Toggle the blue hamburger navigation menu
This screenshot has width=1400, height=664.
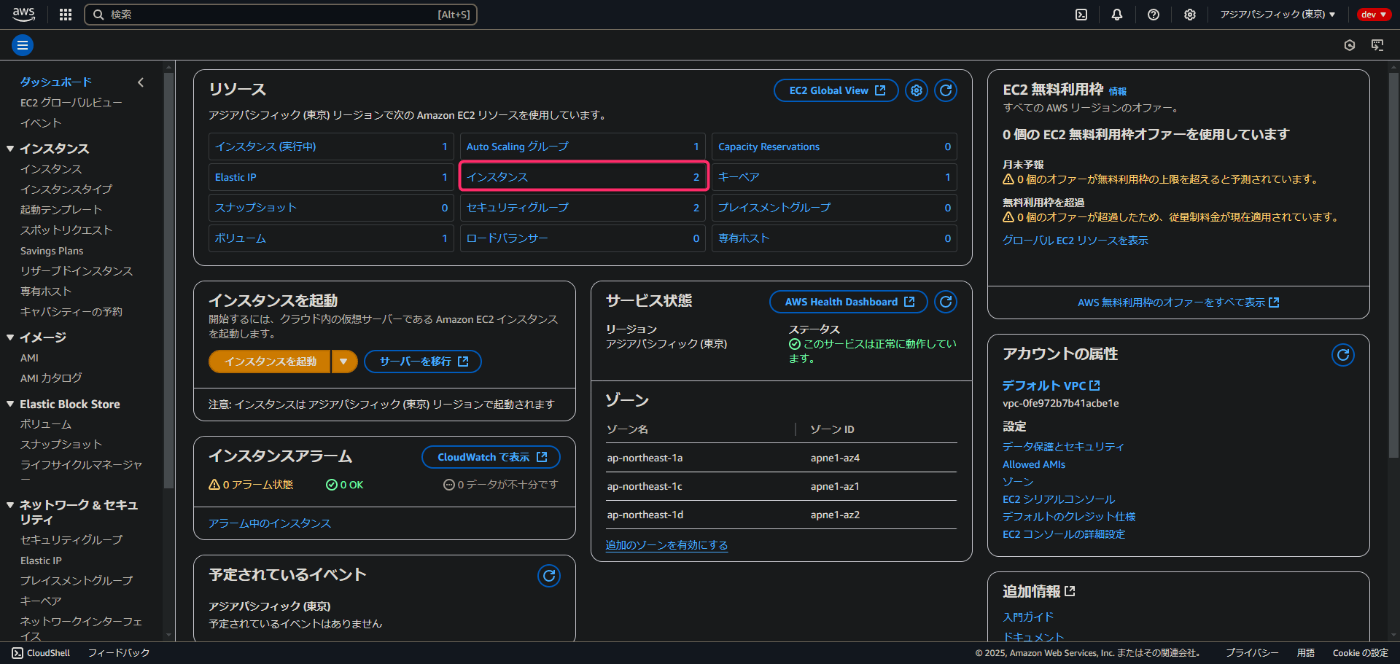(x=22, y=45)
